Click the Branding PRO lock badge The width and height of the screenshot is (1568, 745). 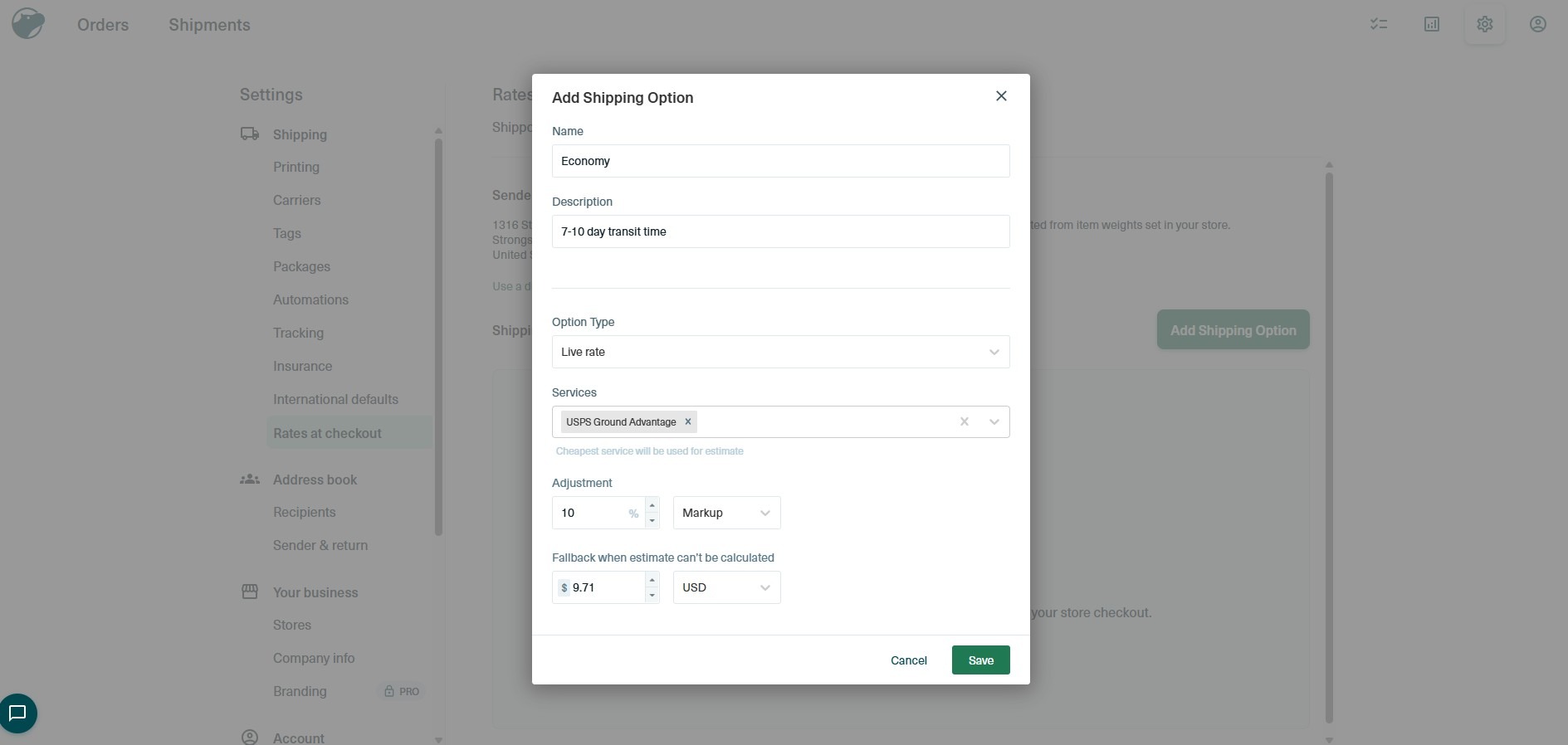[x=402, y=691]
